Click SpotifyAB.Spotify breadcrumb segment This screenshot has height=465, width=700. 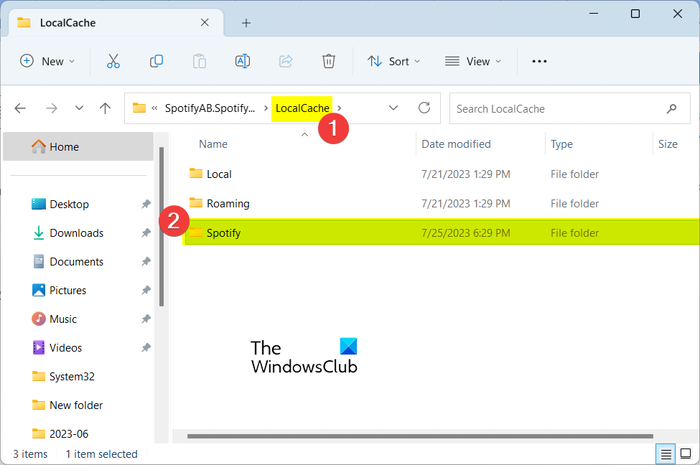pyautogui.click(x=210, y=108)
